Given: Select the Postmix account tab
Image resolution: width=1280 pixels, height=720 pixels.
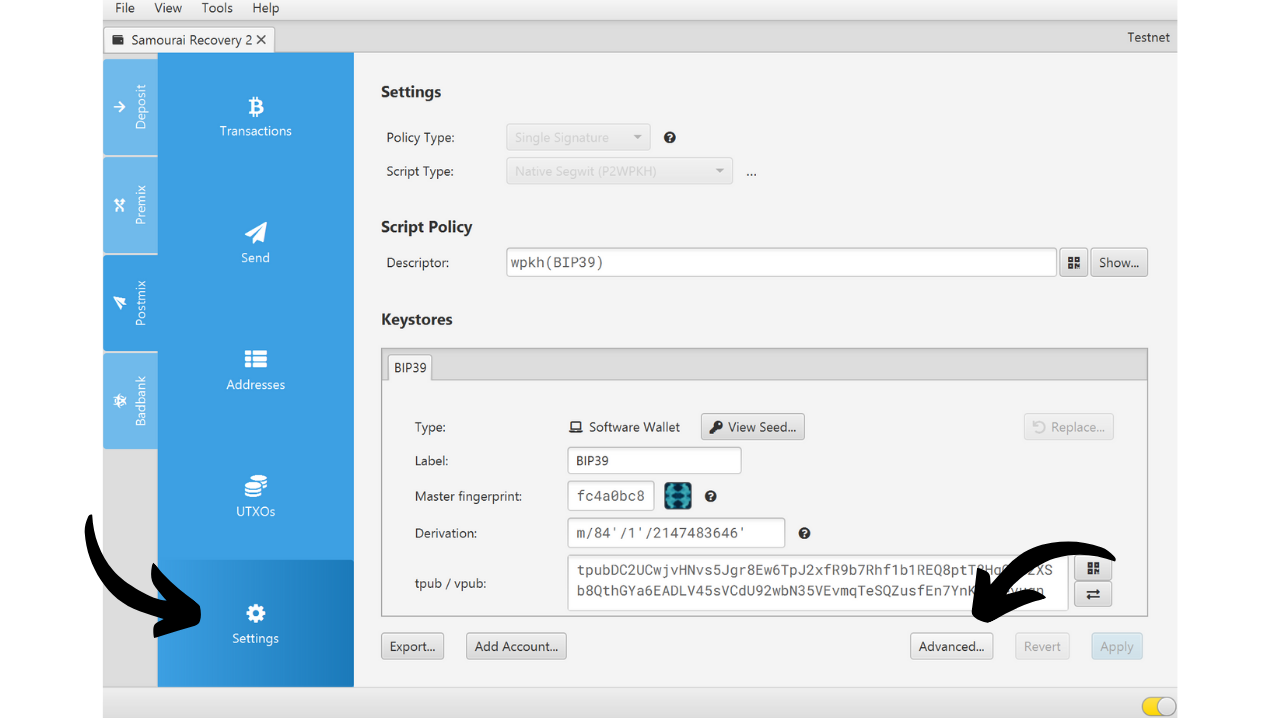Looking at the screenshot, I should 130,302.
